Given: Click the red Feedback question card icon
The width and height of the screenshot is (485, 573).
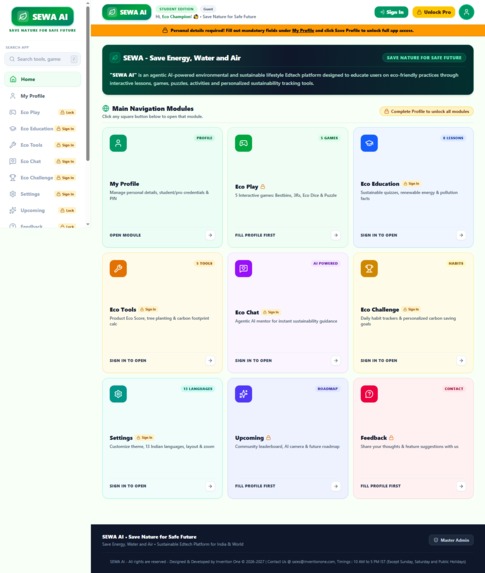Looking at the screenshot, I should tap(369, 394).
